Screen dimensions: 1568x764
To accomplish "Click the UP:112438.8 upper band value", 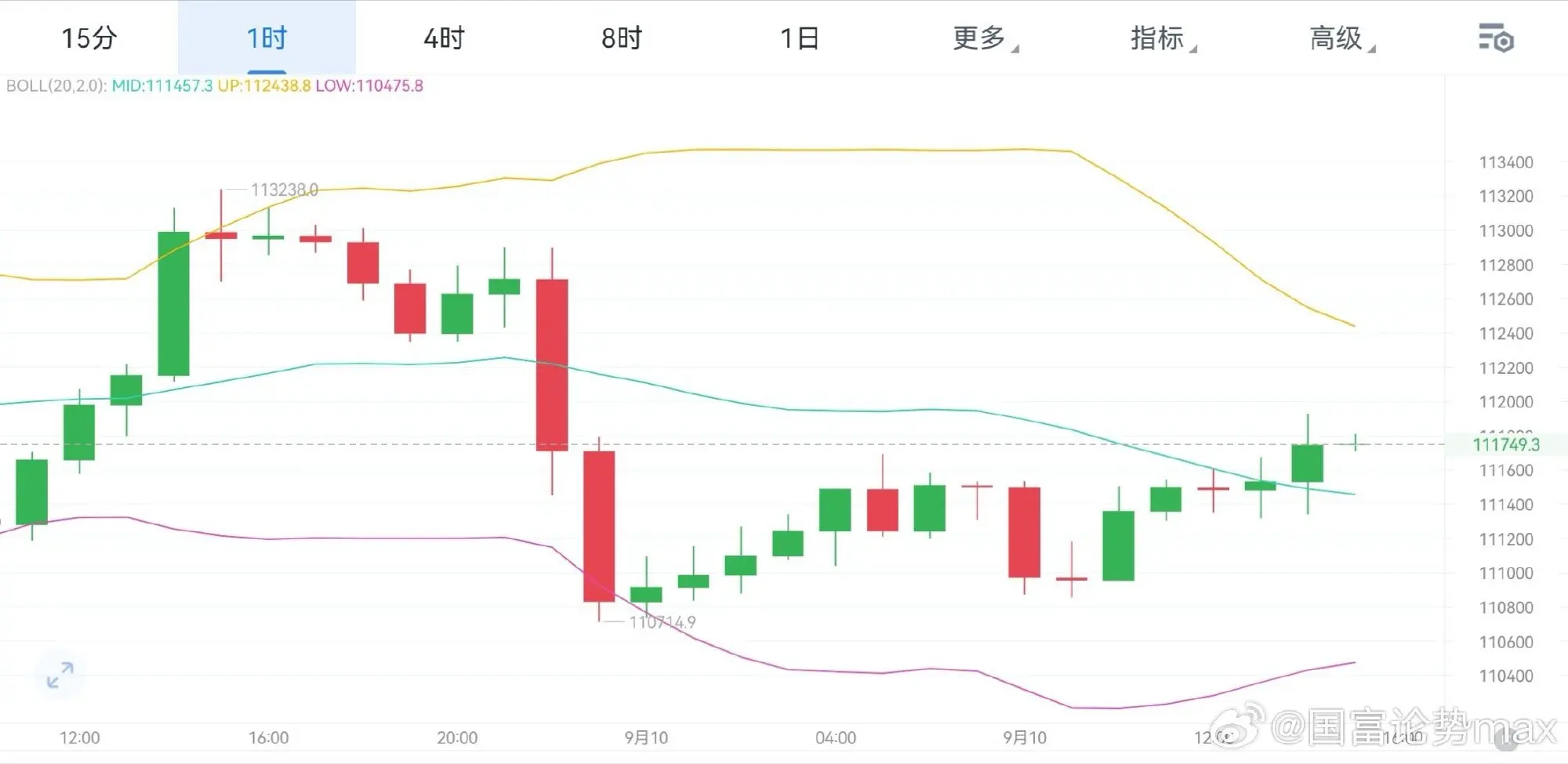I will click(x=263, y=85).
